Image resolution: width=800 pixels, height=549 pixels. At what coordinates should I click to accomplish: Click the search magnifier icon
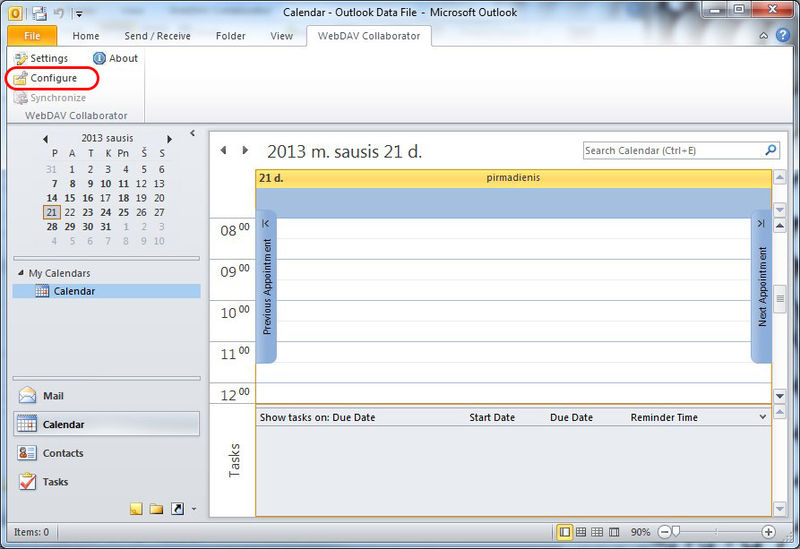click(771, 150)
